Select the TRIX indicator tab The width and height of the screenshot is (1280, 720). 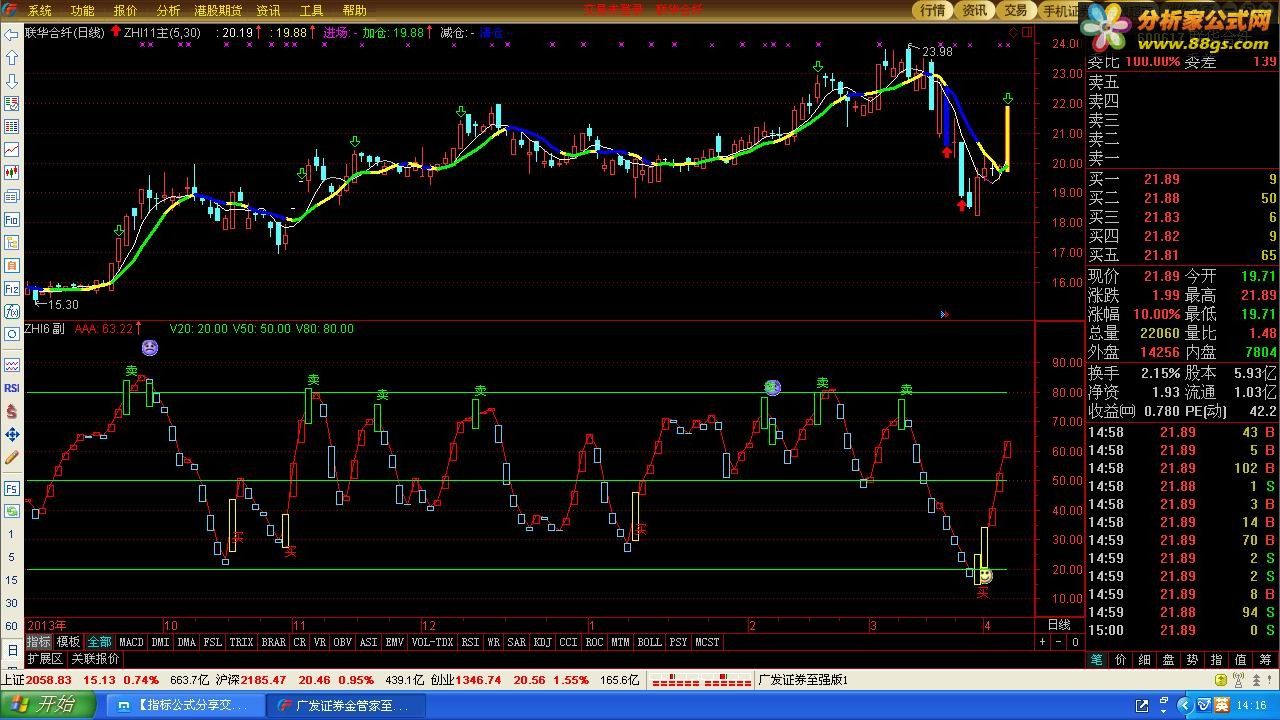(241, 642)
